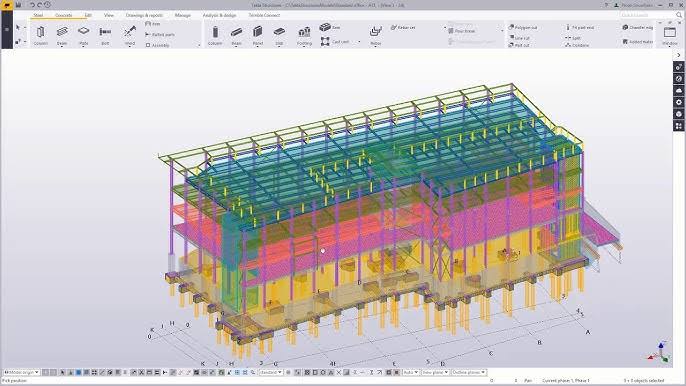Pick the concrete Footing tool
The width and height of the screenshot is (686, 386).
(x=304, y=35)
